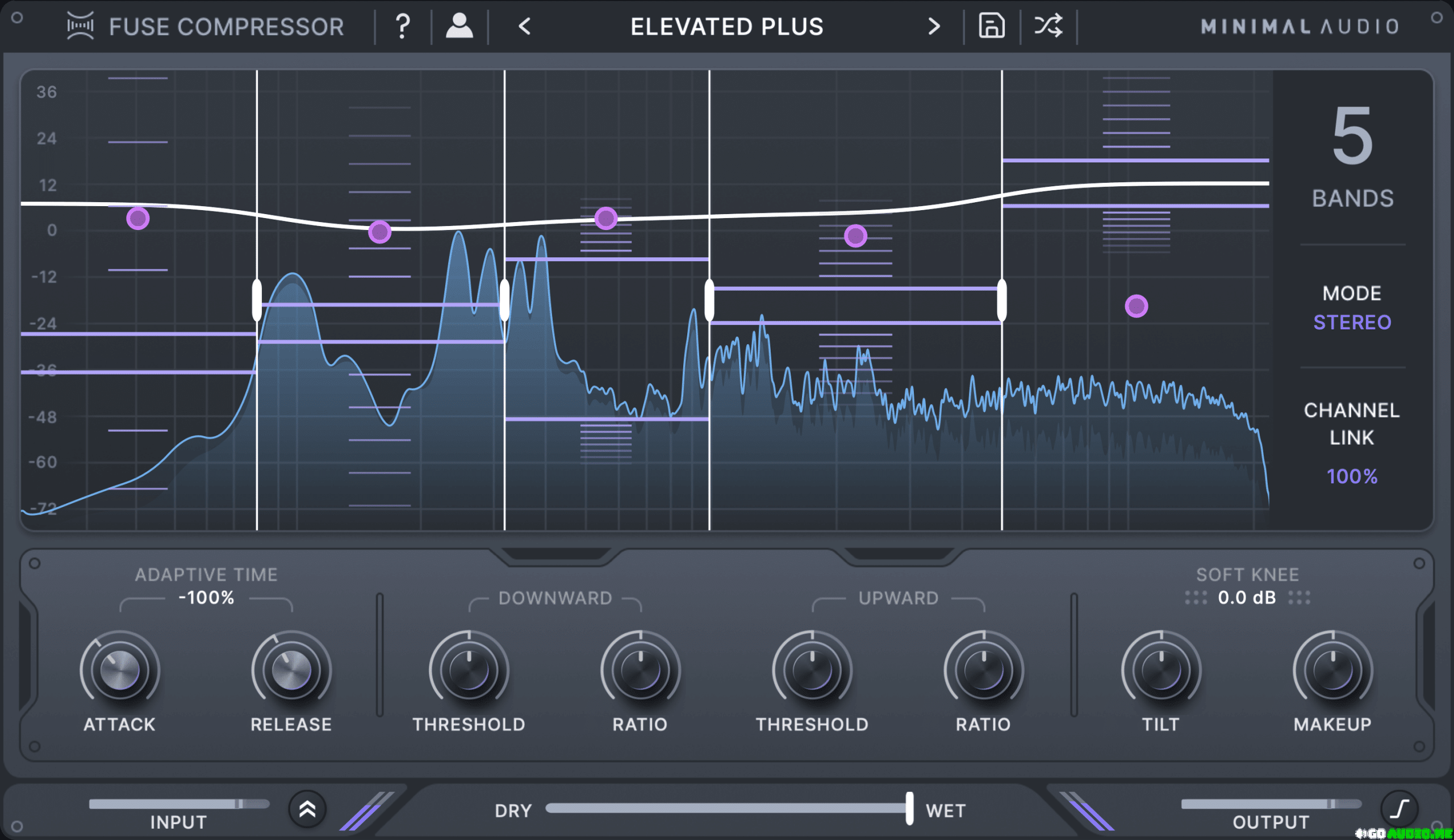Click the RELEASE knob

coord(291,670)
